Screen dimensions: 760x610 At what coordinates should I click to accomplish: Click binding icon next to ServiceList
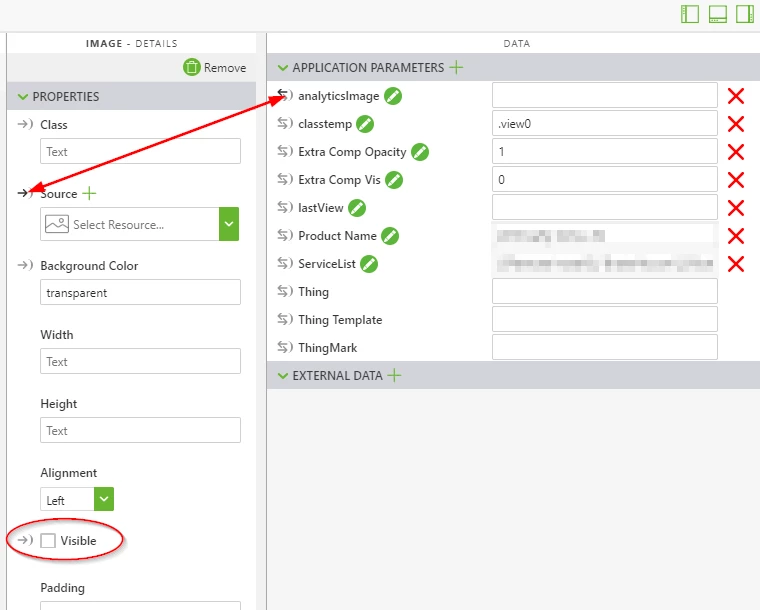coord(285,264)
